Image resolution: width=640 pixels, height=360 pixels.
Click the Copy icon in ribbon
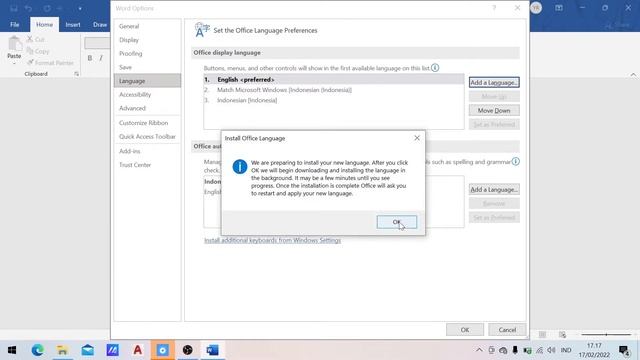(x=30, y=51)
